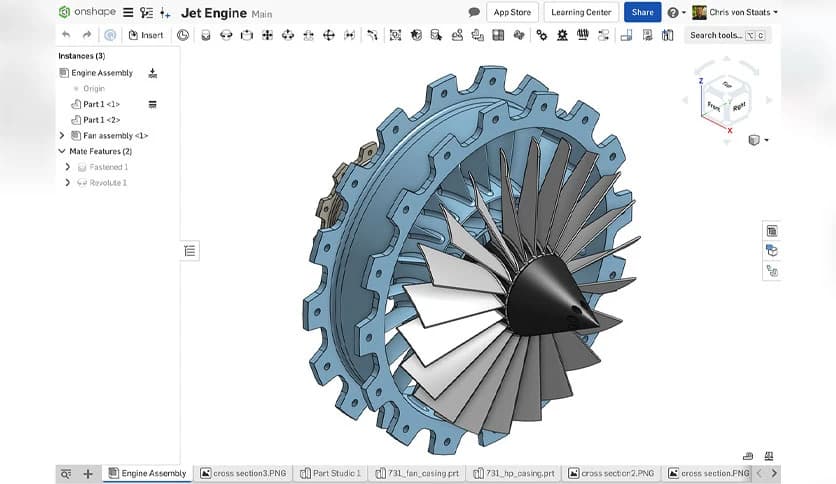This screenshot has height=484, width=836.
Task: Click the blue Share button
Action: tap(642, 12)
